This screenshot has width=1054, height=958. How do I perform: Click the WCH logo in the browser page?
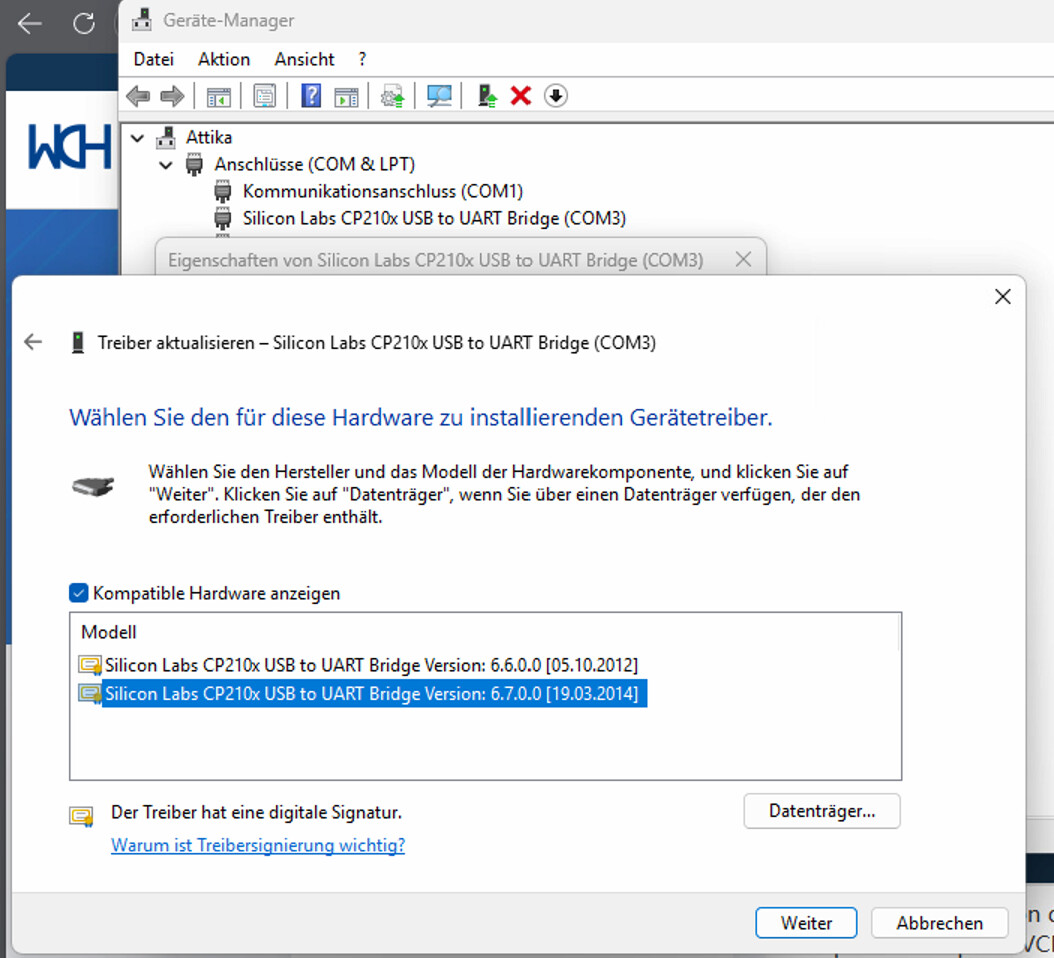tap(69, 147)
